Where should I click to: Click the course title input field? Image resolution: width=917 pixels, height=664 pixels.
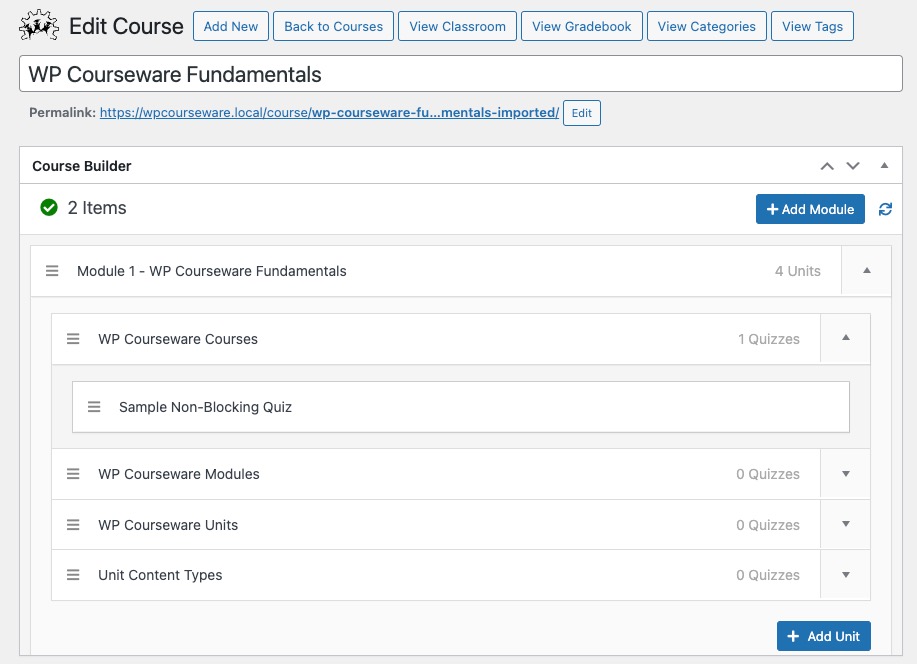(458, 74)
